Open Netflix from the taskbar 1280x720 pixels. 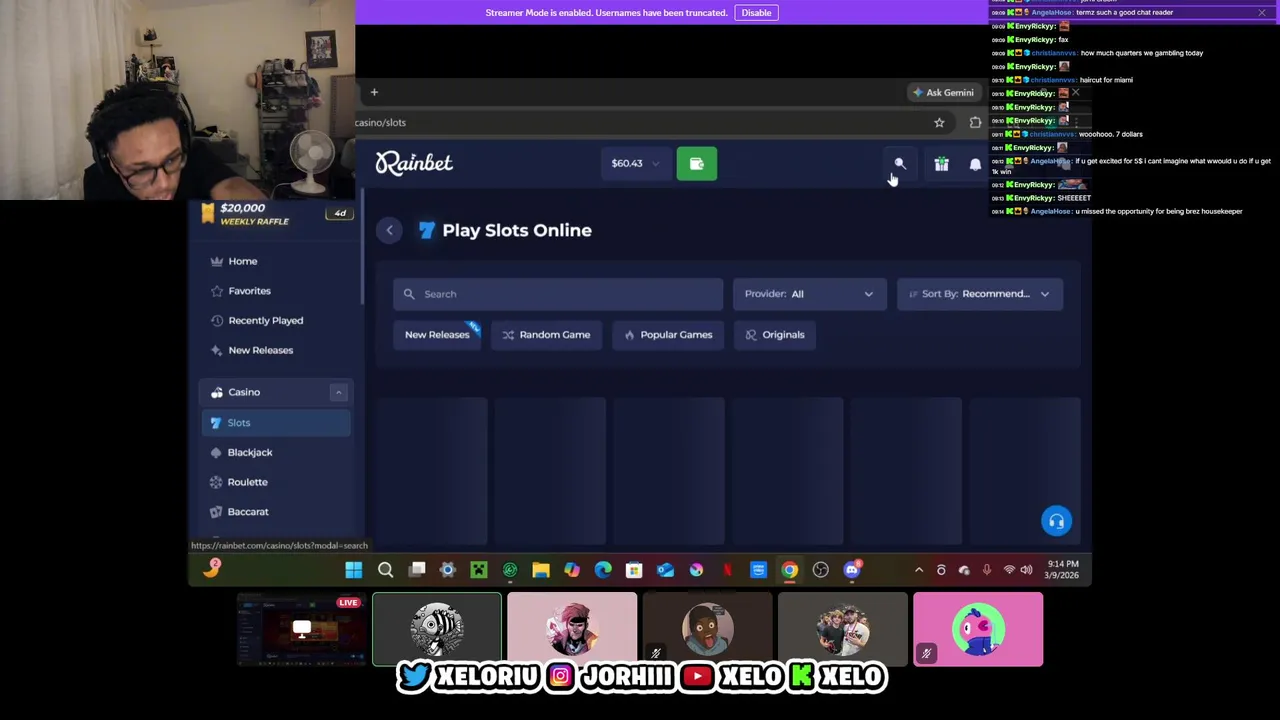click(x=727, y=570)
